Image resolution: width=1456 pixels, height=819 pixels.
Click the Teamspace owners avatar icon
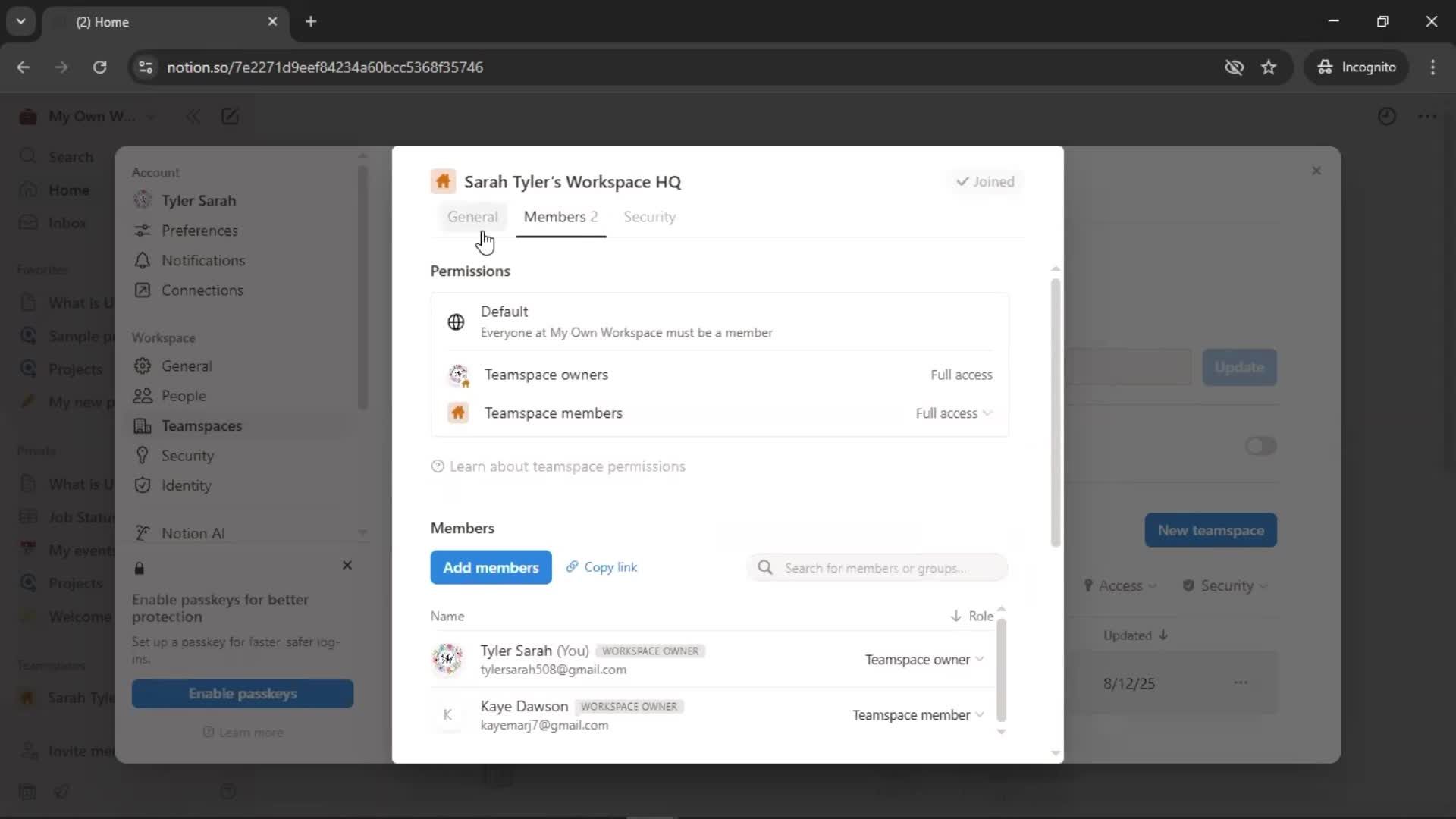pyautogui.click(x=459, y=375)
